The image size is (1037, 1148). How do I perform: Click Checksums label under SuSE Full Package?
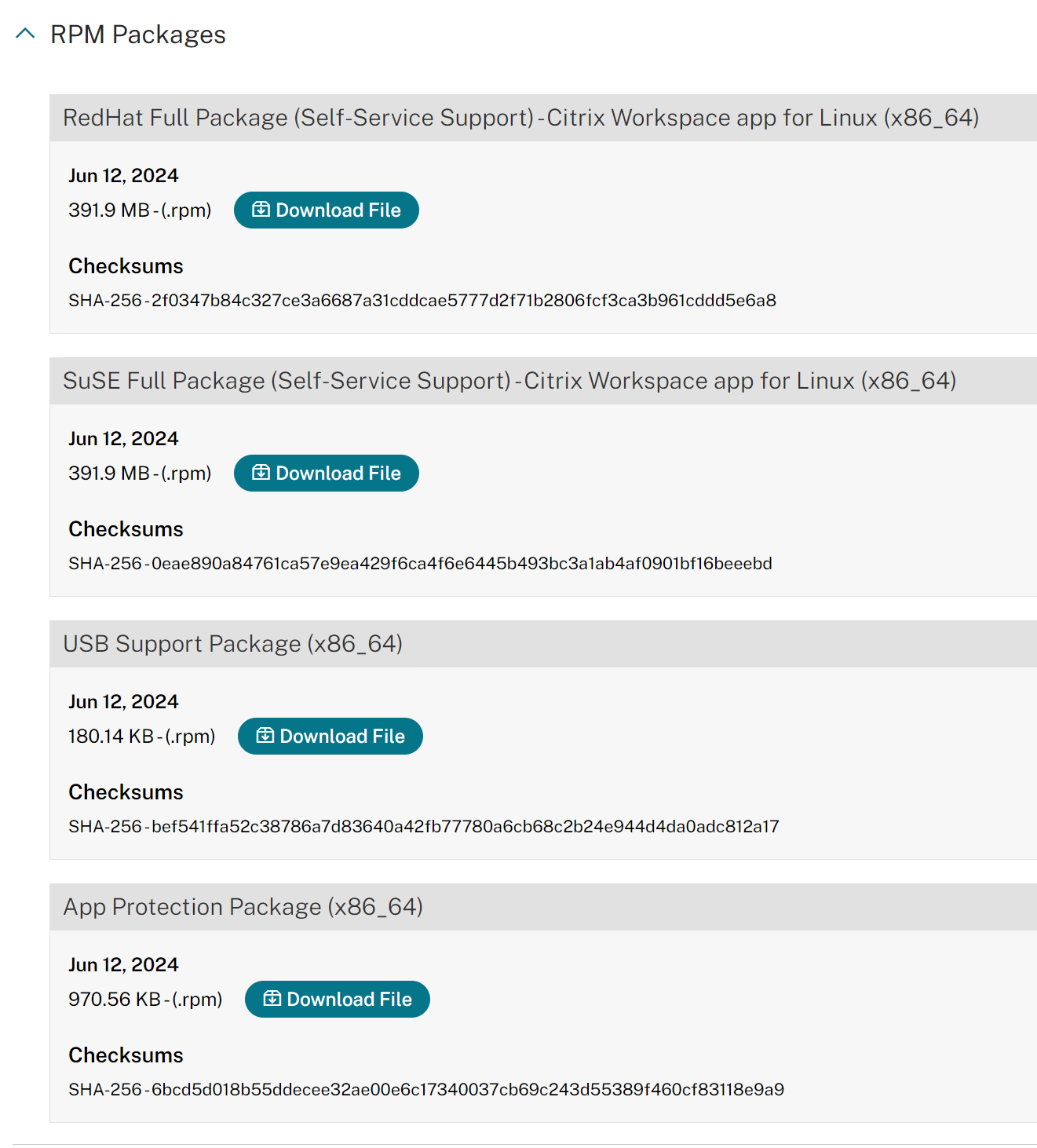(126, 529)
